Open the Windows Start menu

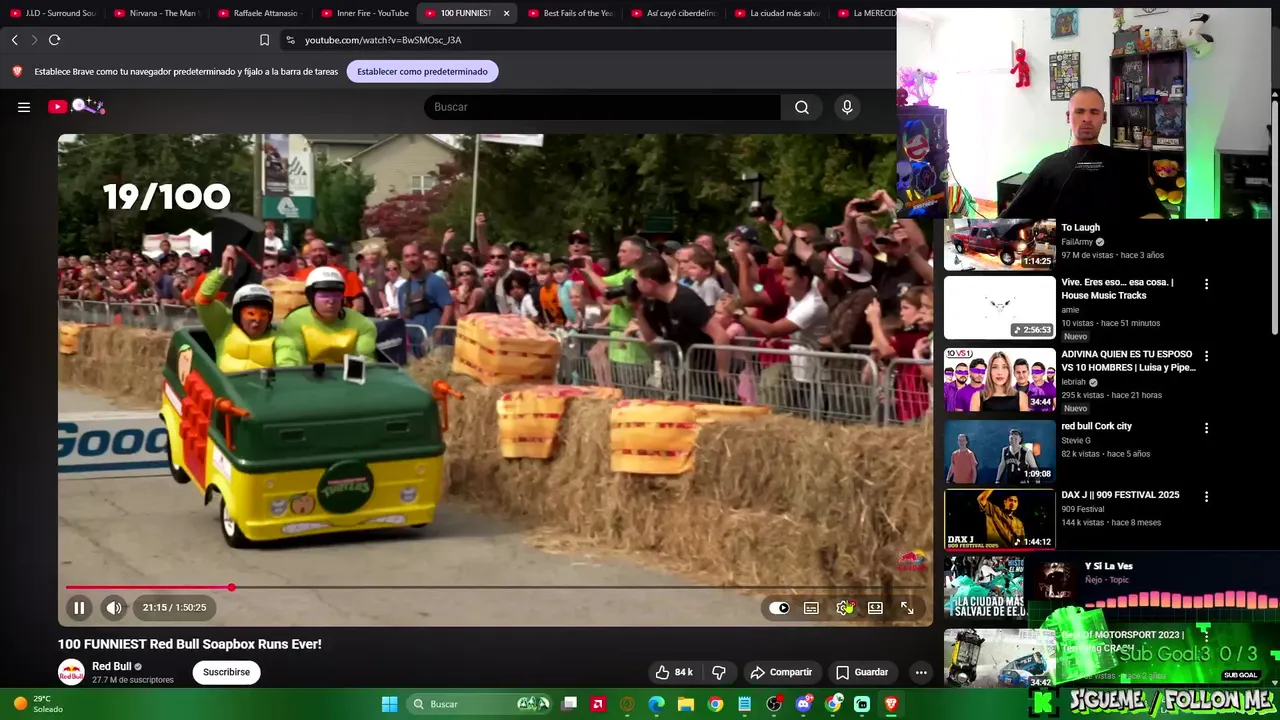tap(390, 704)
